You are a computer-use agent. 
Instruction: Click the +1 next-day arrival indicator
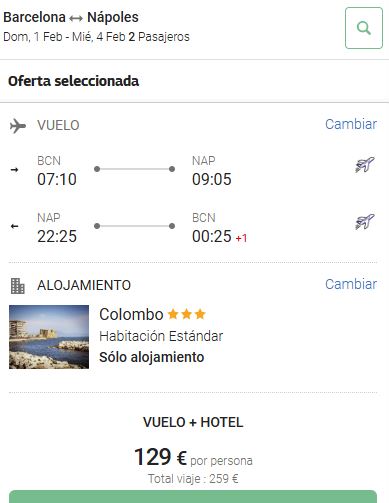point(241,238)
